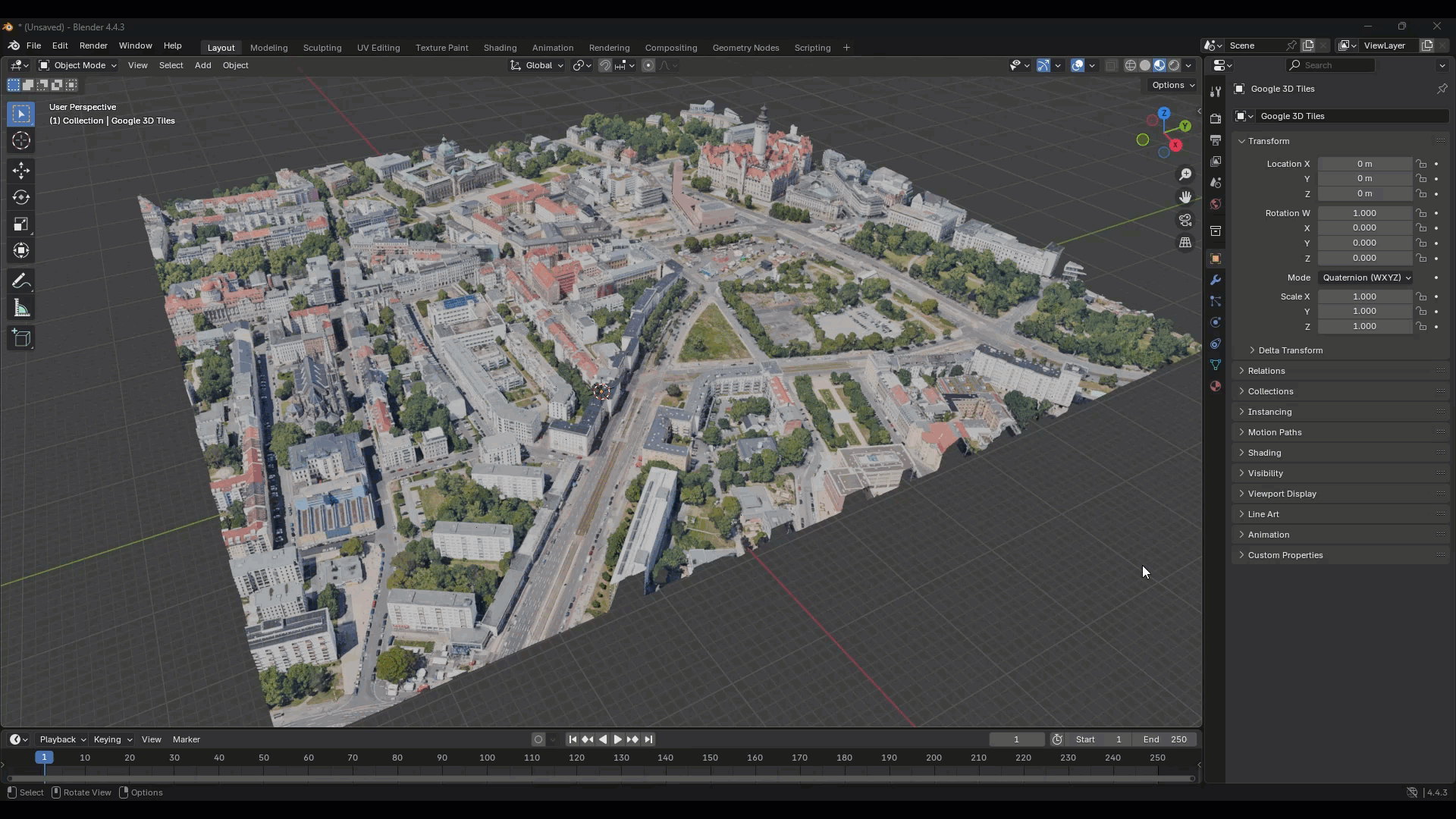The image size is (1456, 819).
Task: Activate the Rotate tool
Action: (x=21, y=197)
